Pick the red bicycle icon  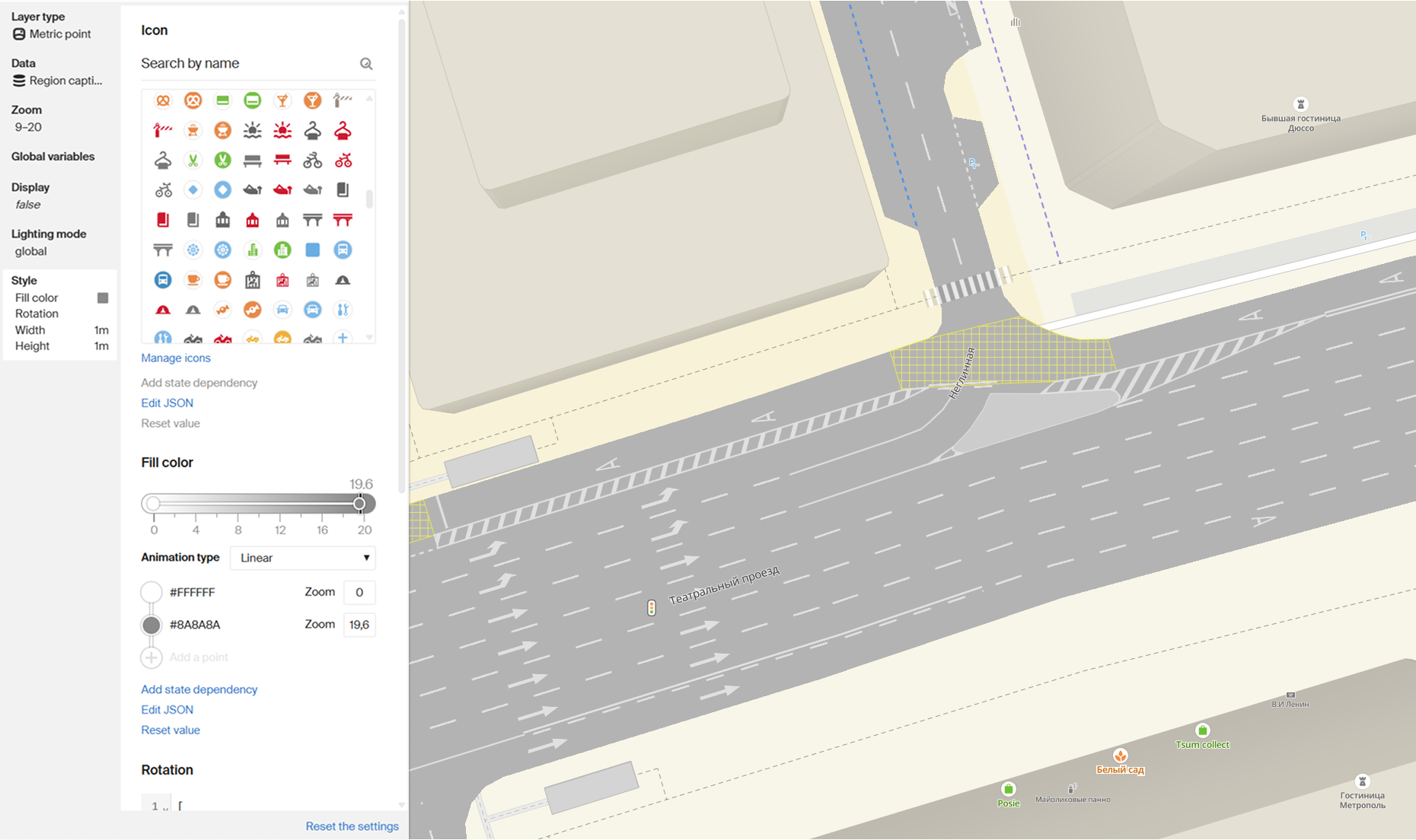[x=343, y=160]
